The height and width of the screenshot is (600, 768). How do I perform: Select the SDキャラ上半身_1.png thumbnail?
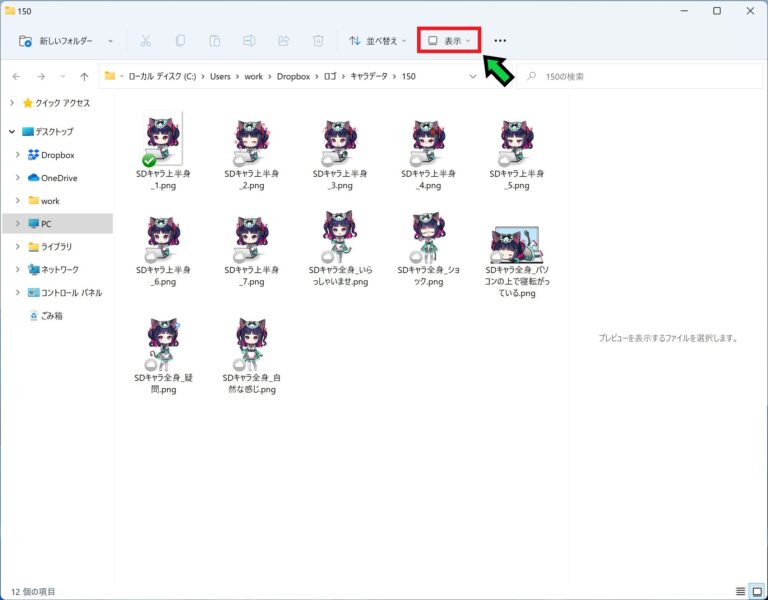coord(163,143)
